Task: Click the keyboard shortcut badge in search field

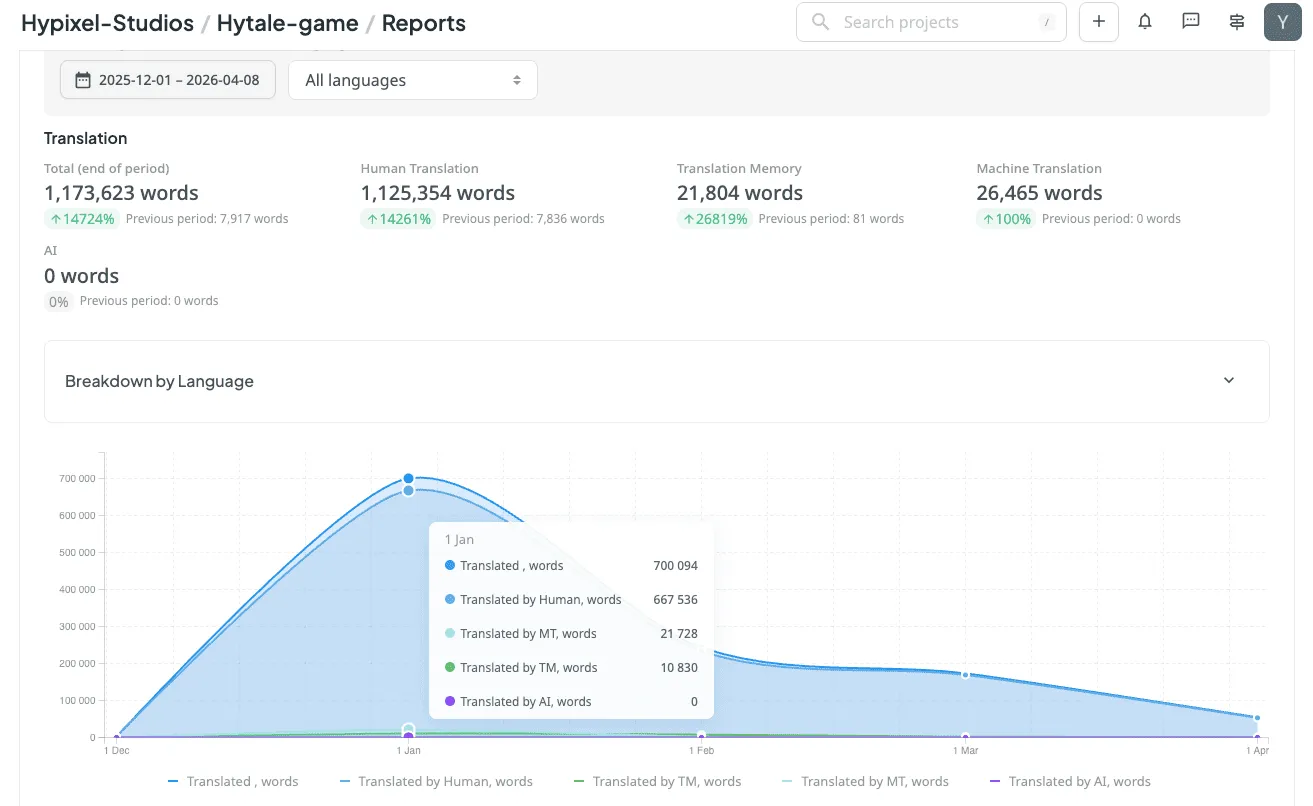Action: tap(1046, 21)
